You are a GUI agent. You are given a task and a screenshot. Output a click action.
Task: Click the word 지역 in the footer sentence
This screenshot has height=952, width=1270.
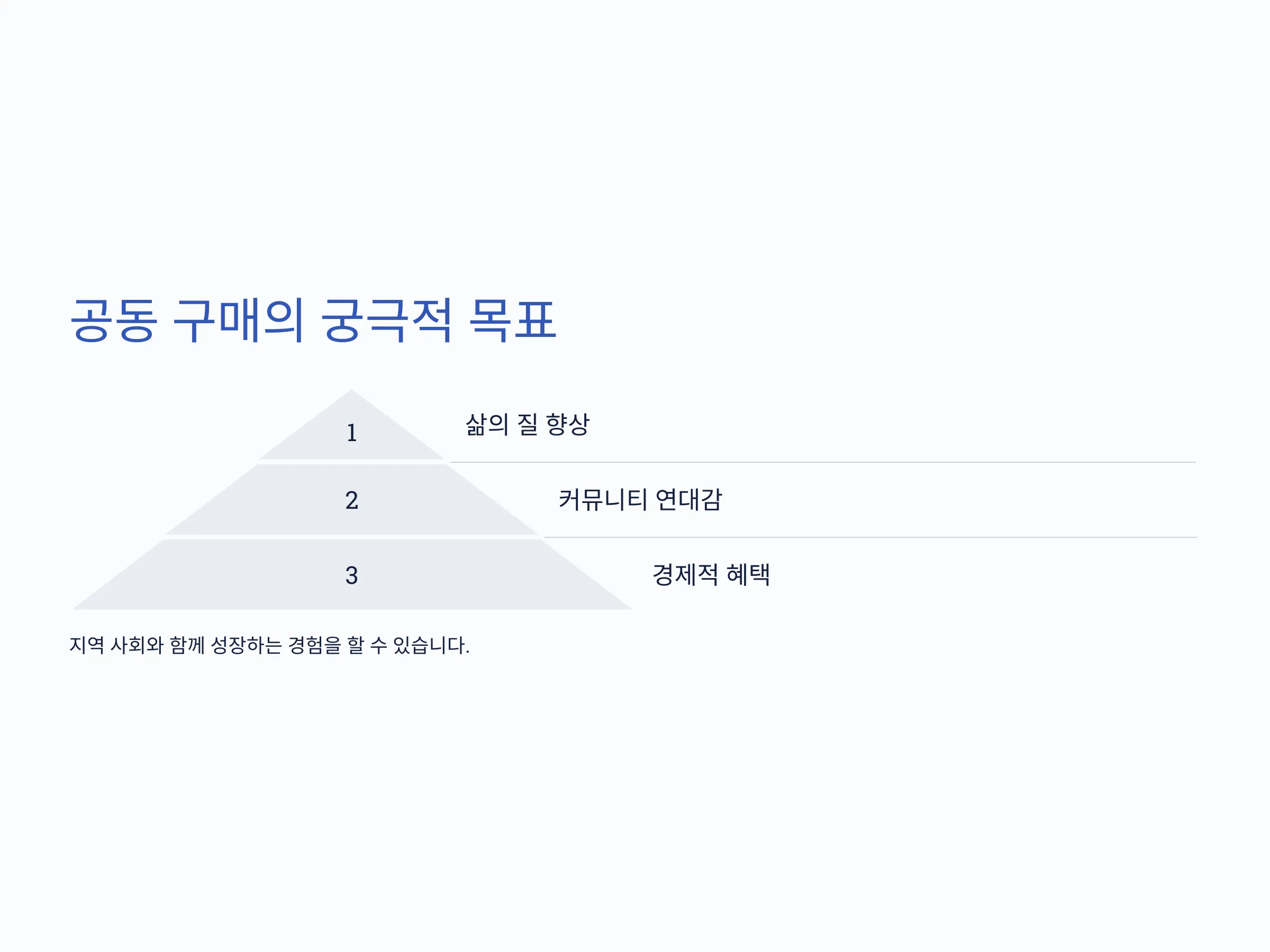[x=87, y=646]
